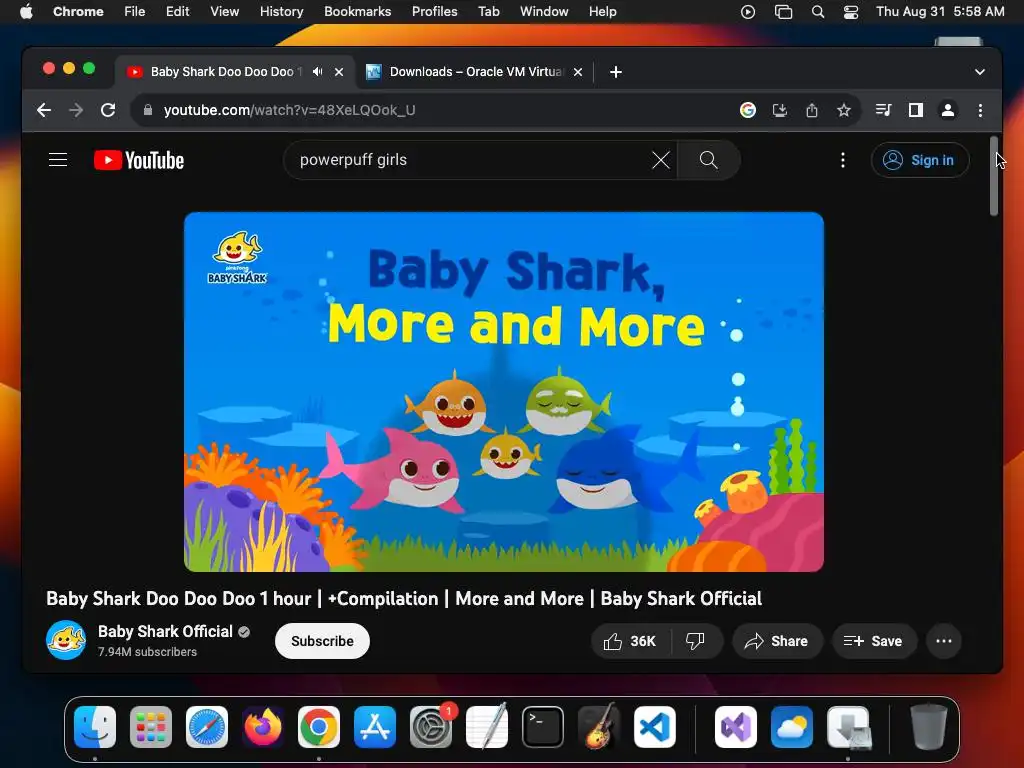Click the YouTube search magnifier button
This screenshot has height=768, width=1024.
[709, 160]
